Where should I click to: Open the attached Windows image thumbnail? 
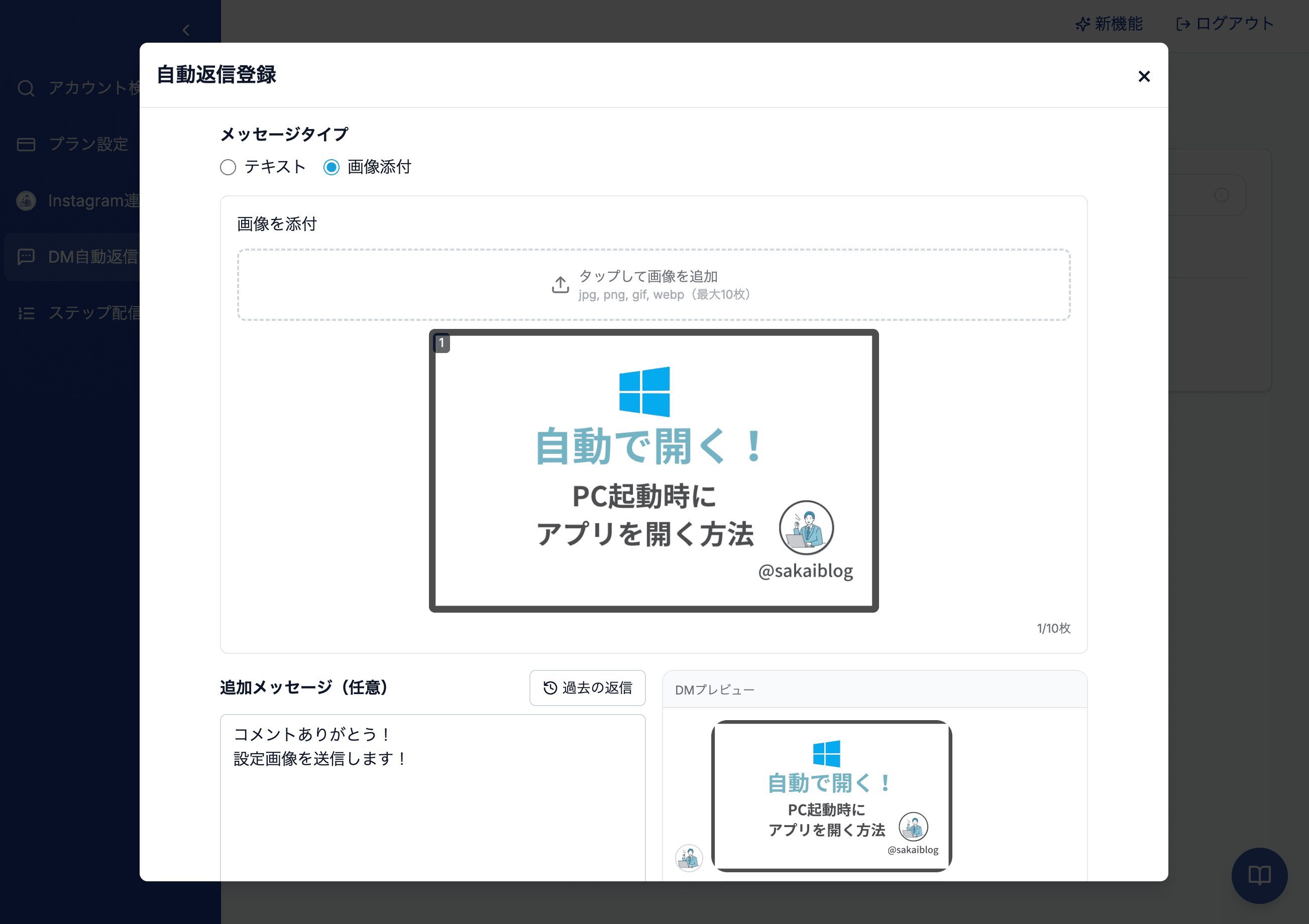[x=653, y=471]
